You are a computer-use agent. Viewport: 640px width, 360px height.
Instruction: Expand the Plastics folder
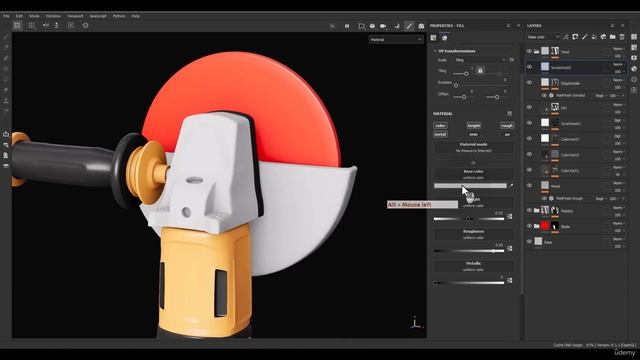[x=537, y=211]
